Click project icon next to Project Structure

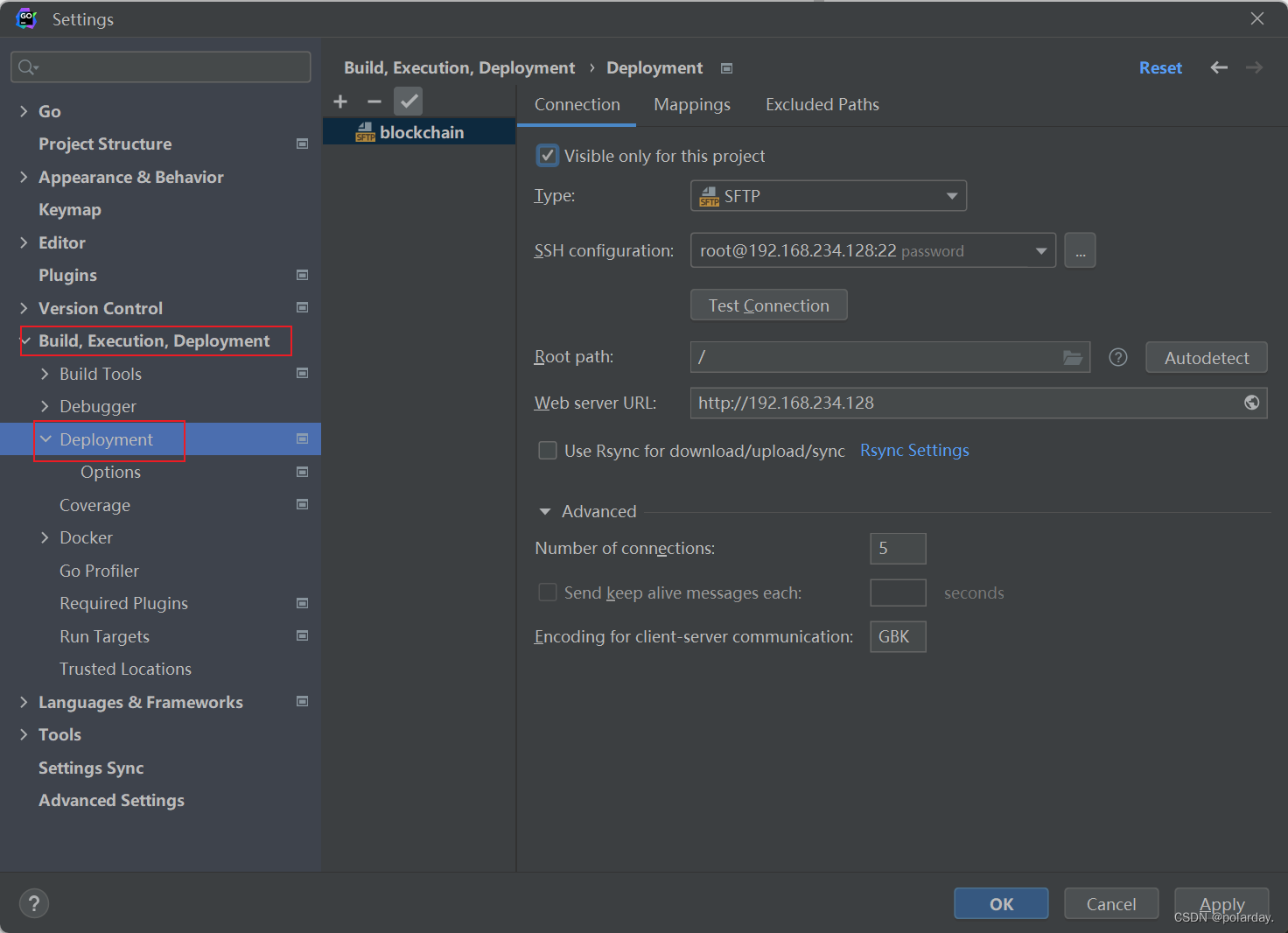pyautogui.click(x=302, y=144)
